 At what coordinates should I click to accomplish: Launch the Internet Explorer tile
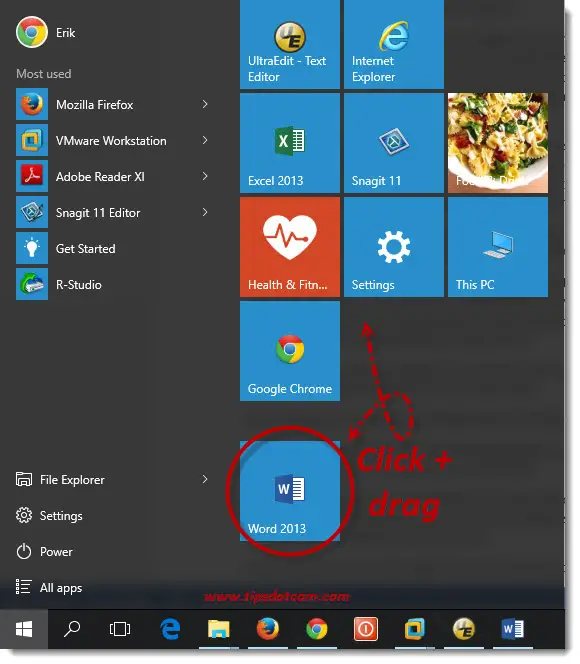click(x=394, y=44)
